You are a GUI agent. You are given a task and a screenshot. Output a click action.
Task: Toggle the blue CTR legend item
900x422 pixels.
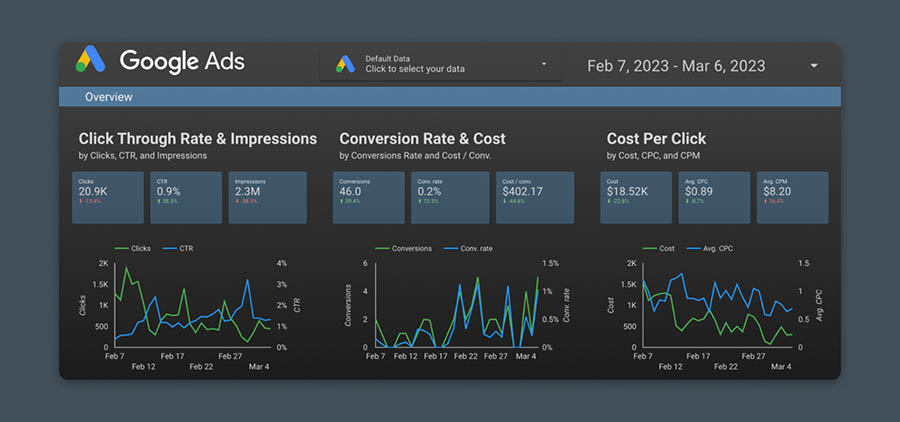[x=180, y=248]
